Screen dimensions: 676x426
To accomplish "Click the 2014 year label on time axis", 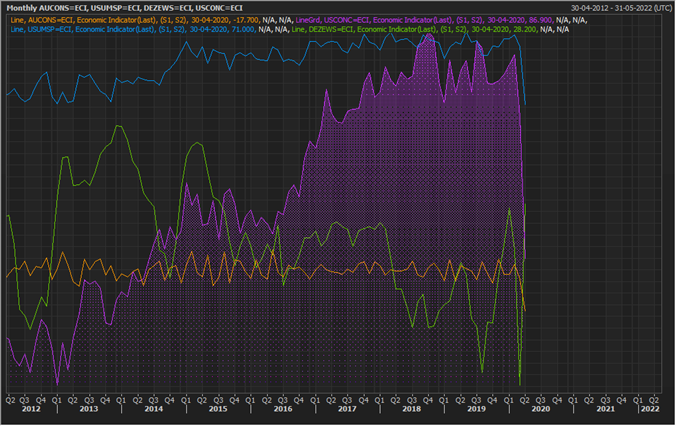I will pos(153,409).
